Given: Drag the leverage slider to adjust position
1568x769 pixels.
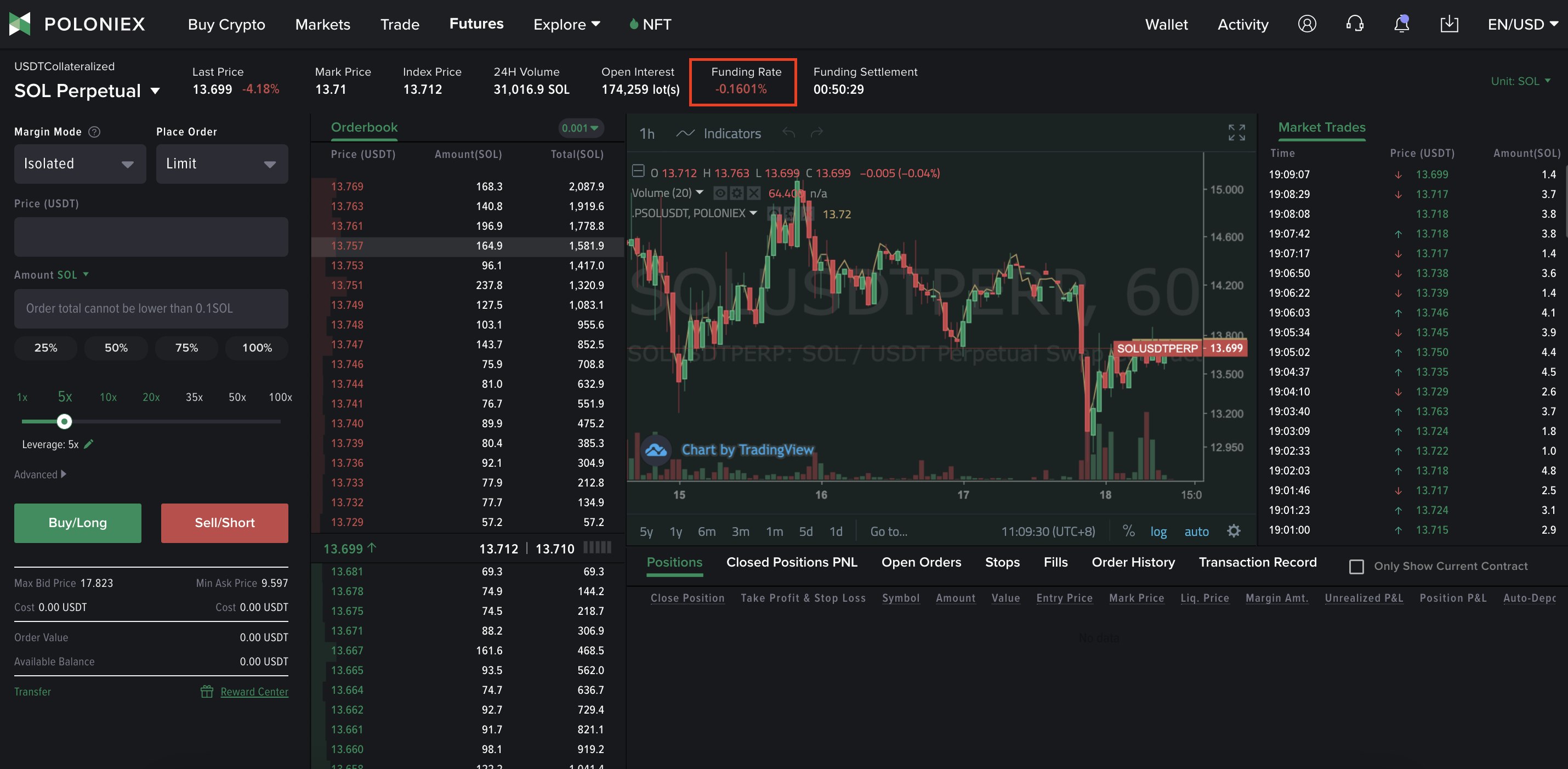Looking at the screenshot, I should [x=63, y=420].
